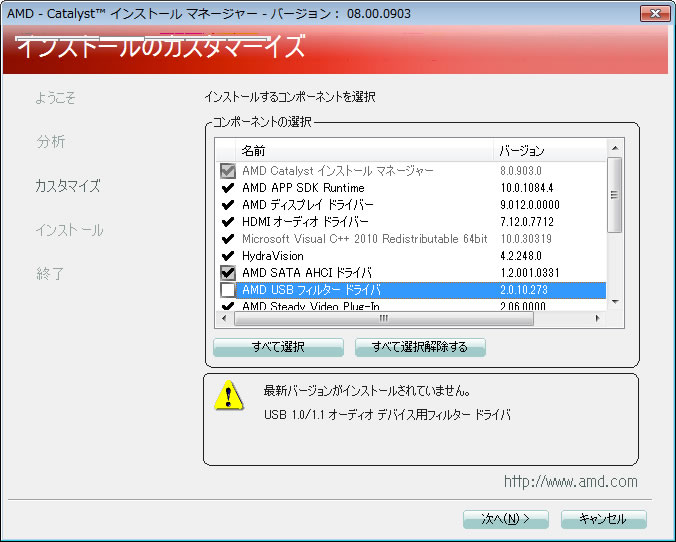Click すべて選択解除する button

[420, 347]
